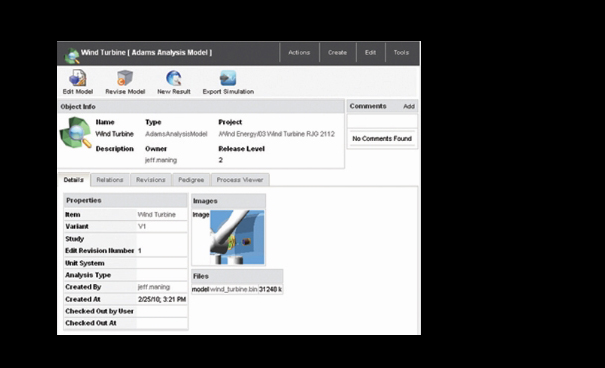Click the Checked Out by User label
The image size is (605, 368).
click(x=100, y=311)
